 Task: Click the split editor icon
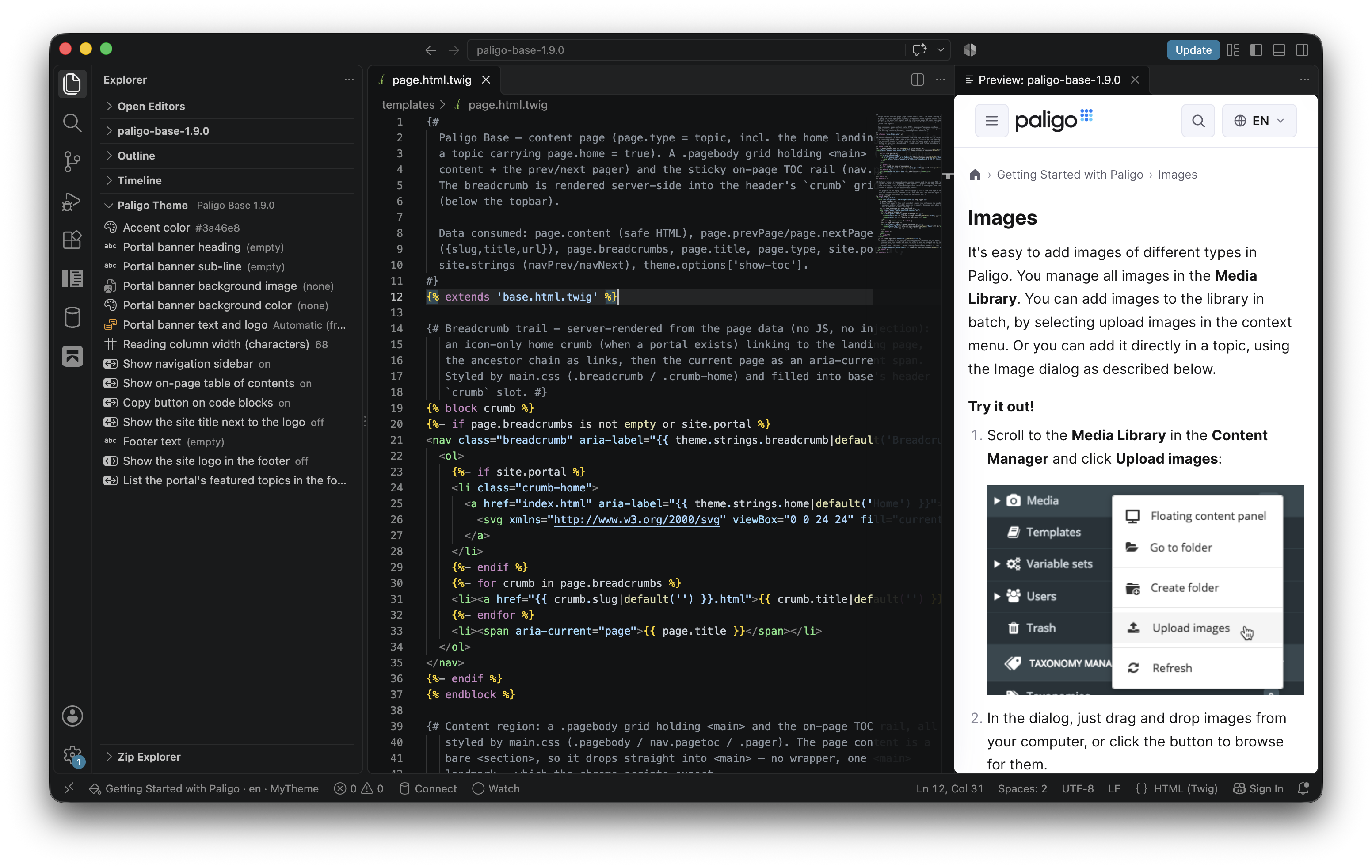(917, 80)
